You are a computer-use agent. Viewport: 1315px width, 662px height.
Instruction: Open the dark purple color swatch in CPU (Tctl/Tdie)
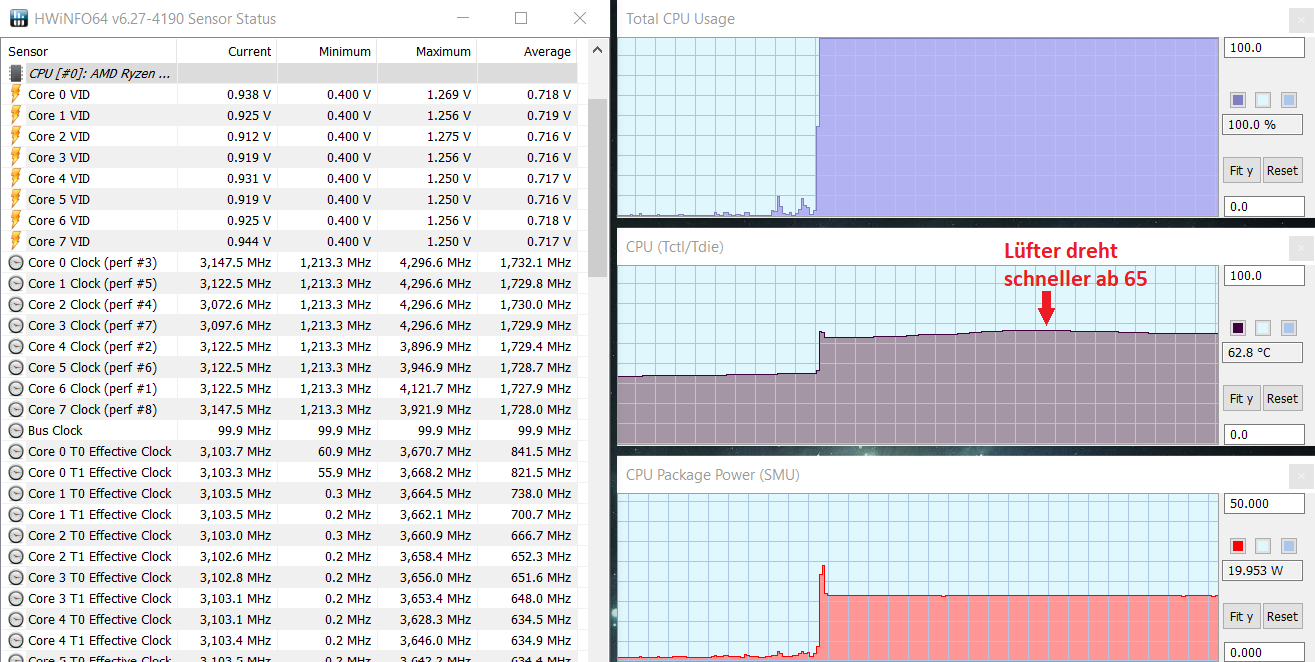[x=1238, y=327]
